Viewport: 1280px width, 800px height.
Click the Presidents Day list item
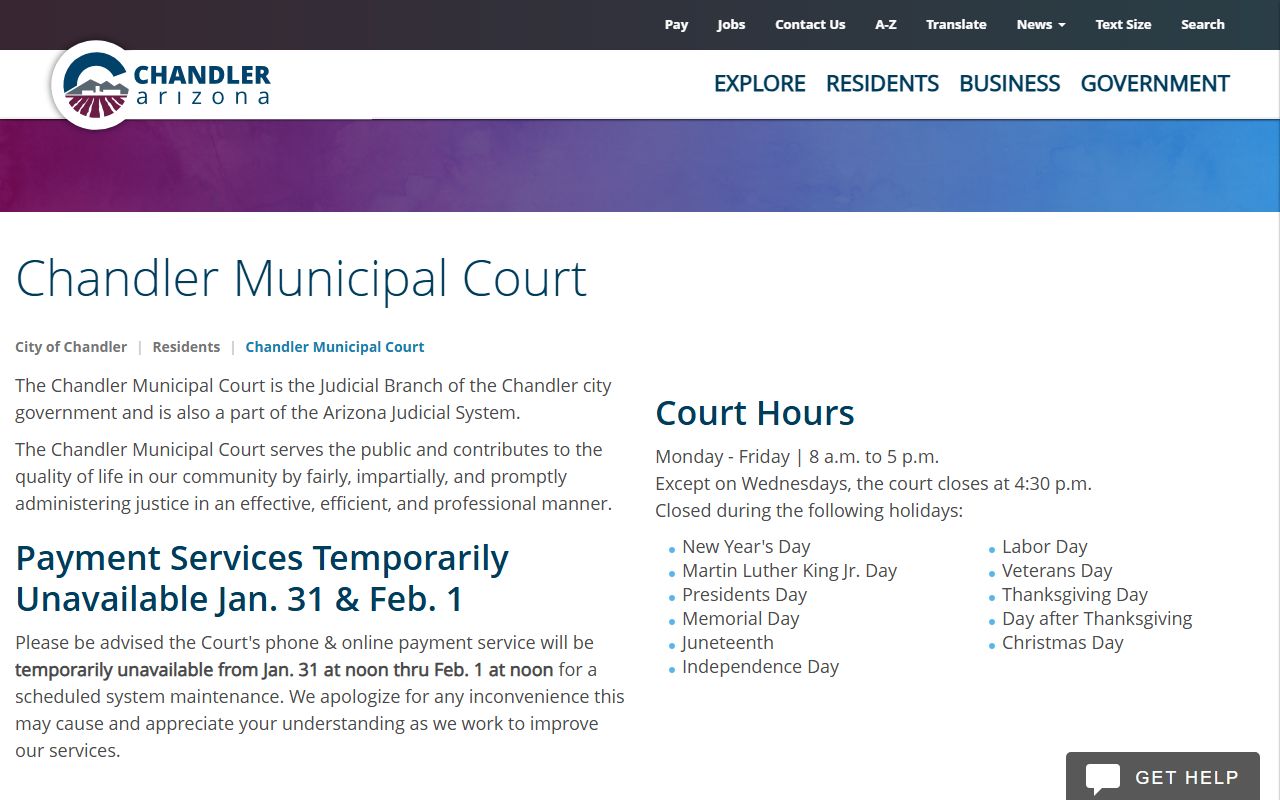(745, 595)
